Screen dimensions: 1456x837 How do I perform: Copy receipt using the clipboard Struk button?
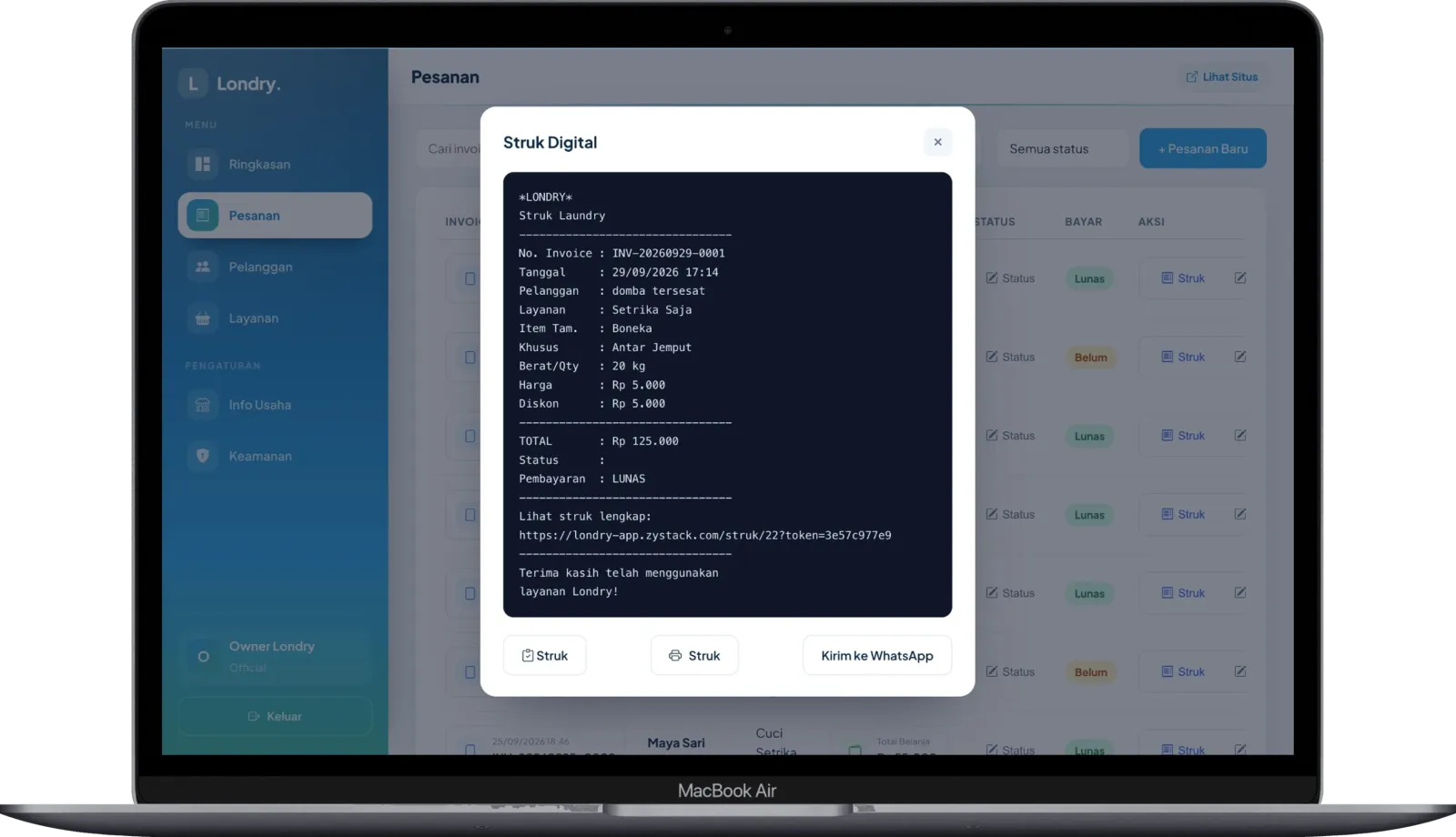click(x=544, y=655)
